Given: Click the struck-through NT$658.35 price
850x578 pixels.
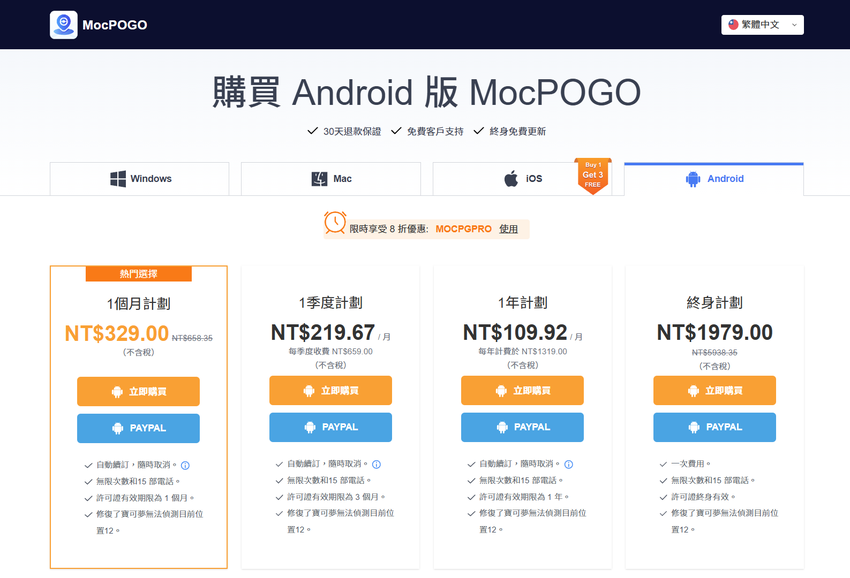Looking at the screenshot, I should pyautogui.click(x=192, y=338).
